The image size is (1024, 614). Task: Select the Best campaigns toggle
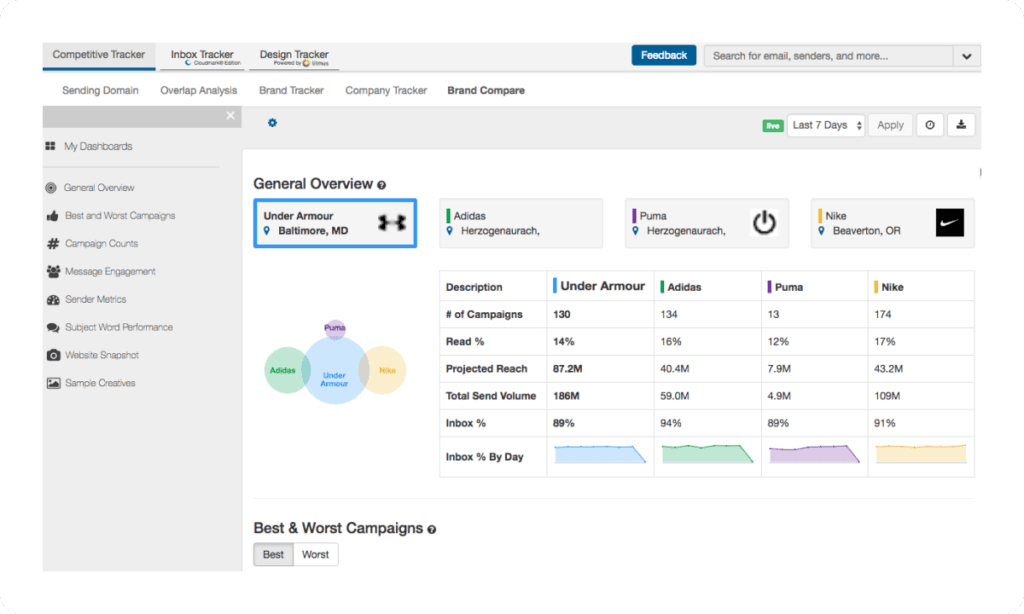tap(273, 554)
